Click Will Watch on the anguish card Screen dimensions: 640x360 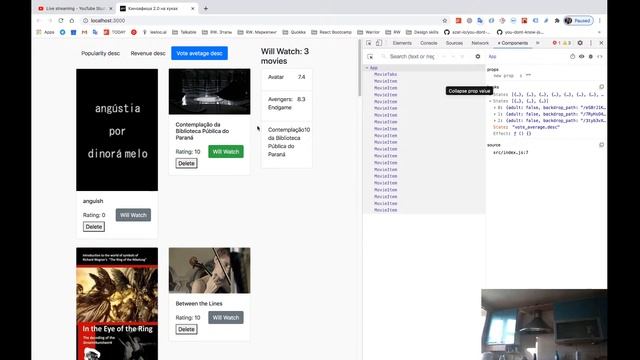133,215
